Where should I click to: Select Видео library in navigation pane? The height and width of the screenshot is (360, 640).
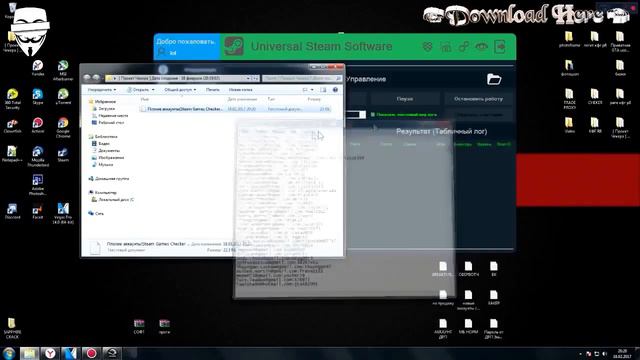pos(100,144)
